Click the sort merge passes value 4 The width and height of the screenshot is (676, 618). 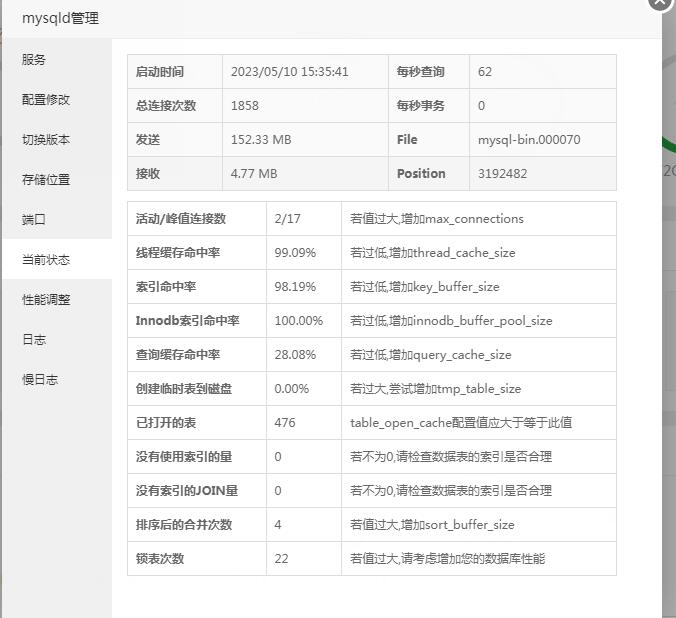(x=278, y=525)
